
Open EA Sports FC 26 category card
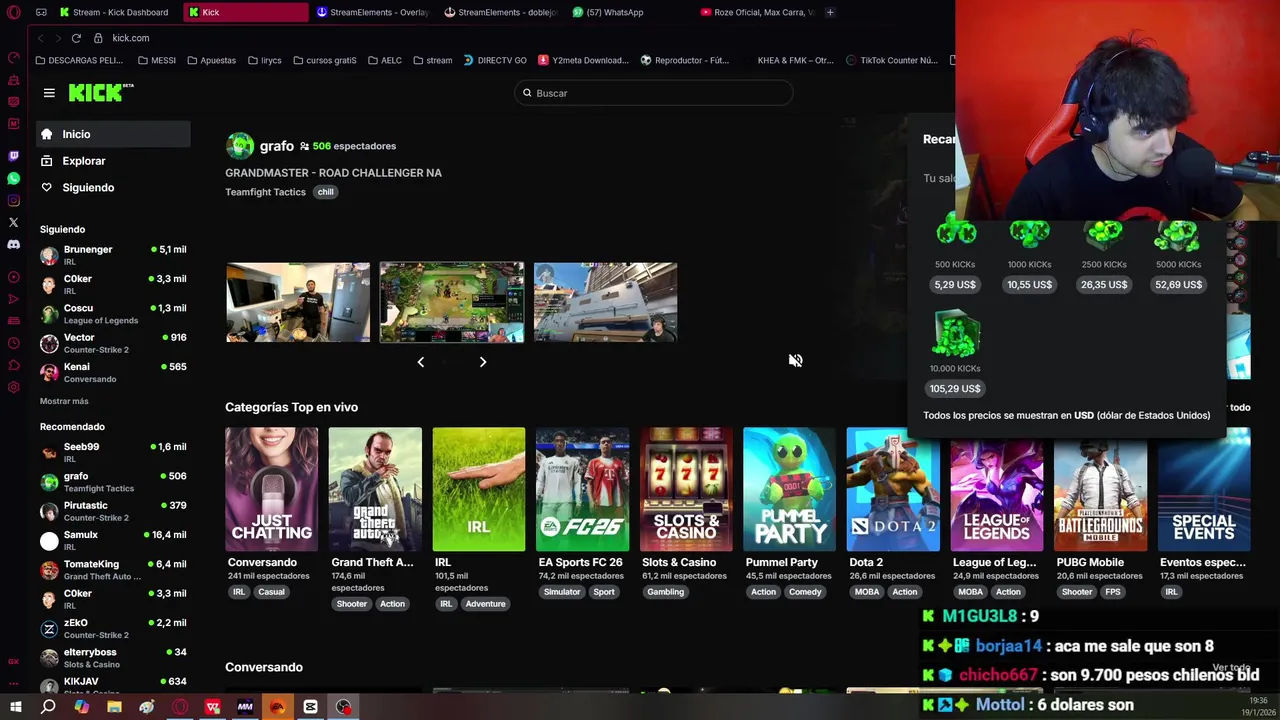[582, 490]
